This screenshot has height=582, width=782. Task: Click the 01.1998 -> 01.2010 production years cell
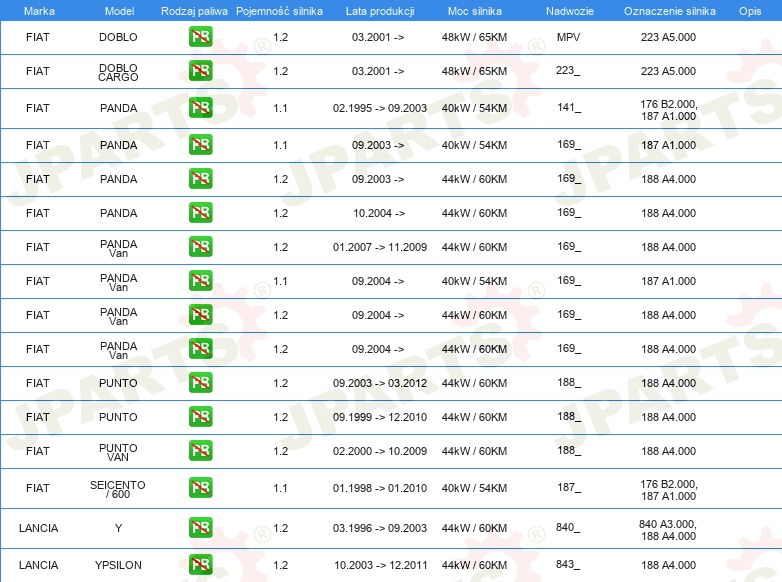[380, 488]
